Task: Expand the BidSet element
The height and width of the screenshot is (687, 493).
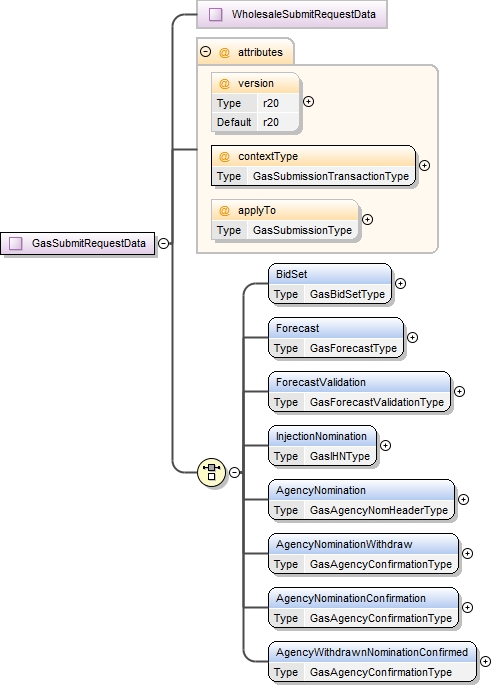Action: click(x=400, y=283)
